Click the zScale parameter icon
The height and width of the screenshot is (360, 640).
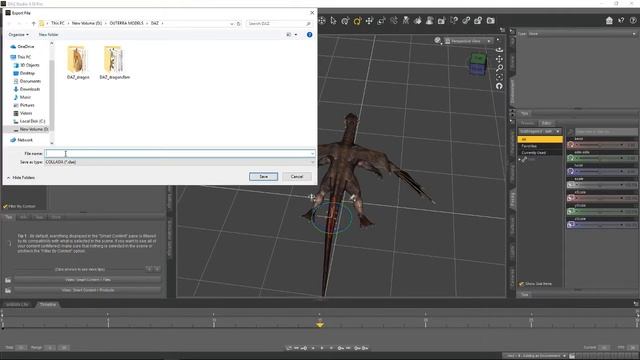pyautogui.click(x=571, y=224)
